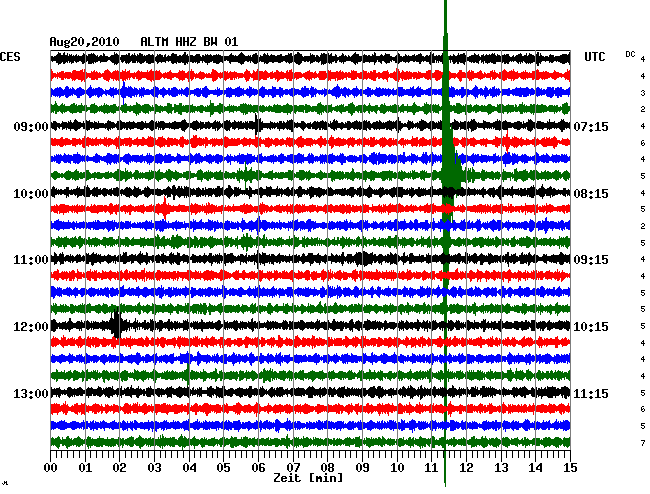The image size is (650, 494).
Task: Click minute 11 on the time axis
Action: point(431,468)
